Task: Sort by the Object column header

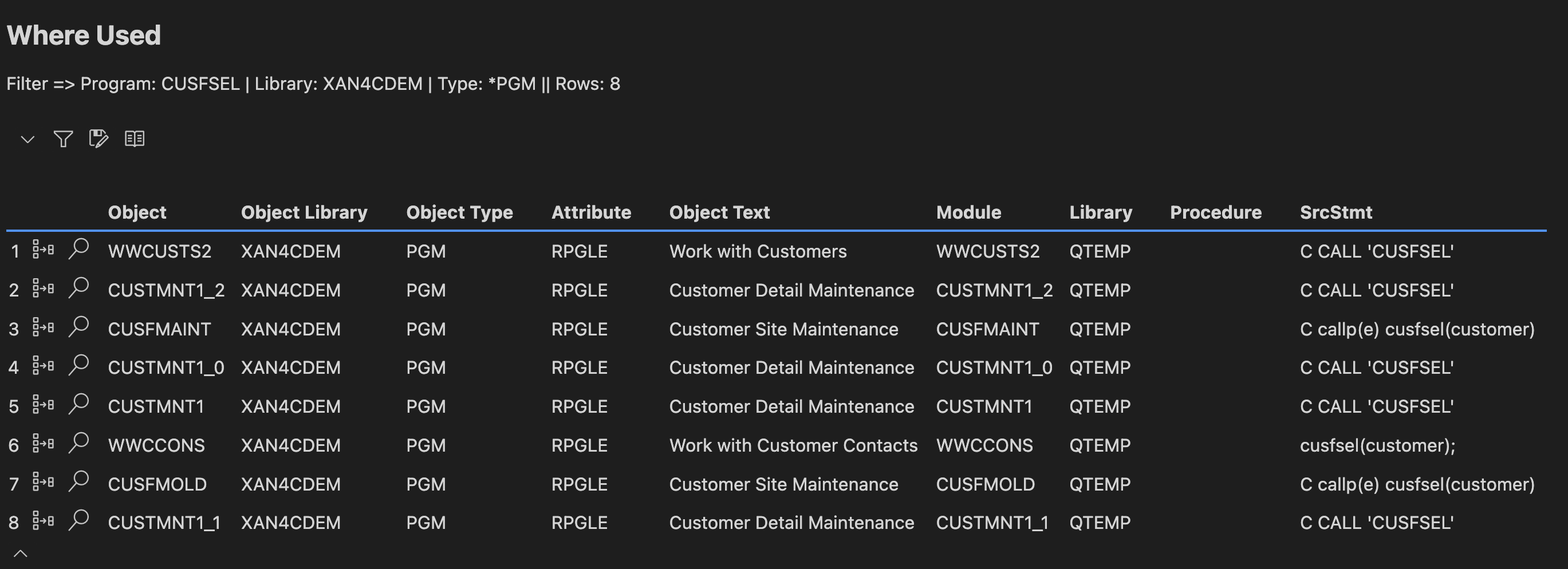Action: (x=137, y=212)
